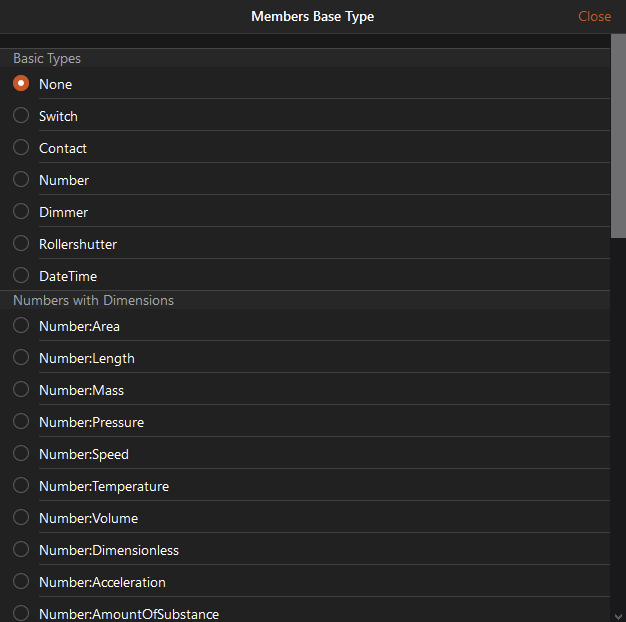Click the scrollbar down arrow
626x622 pixels.
coord(618,615)
